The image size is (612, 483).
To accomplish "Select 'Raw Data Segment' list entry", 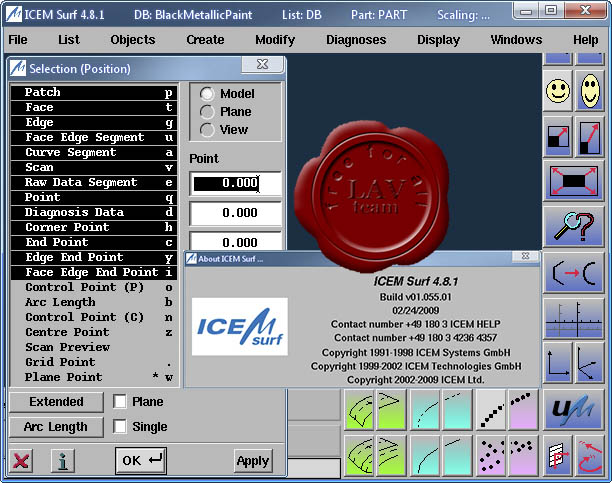I will 94,182.
